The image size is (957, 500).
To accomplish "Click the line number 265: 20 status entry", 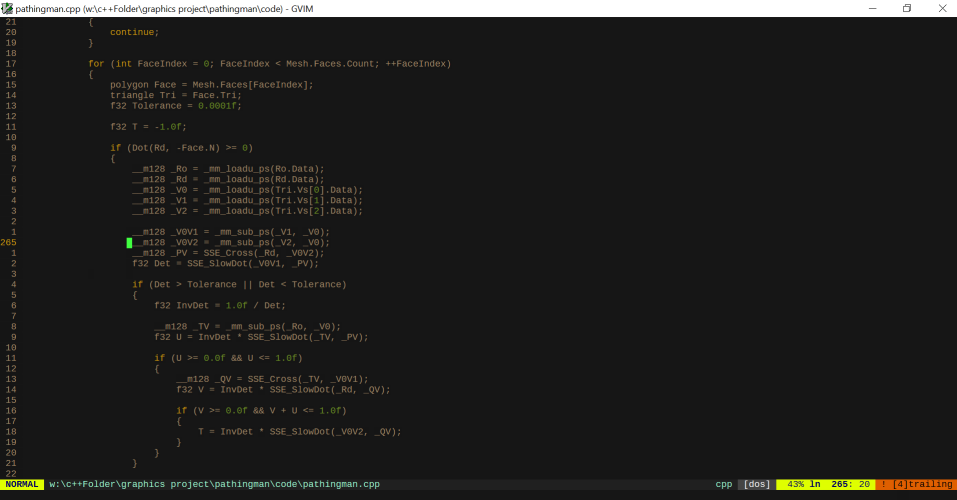I will (850, 484).
